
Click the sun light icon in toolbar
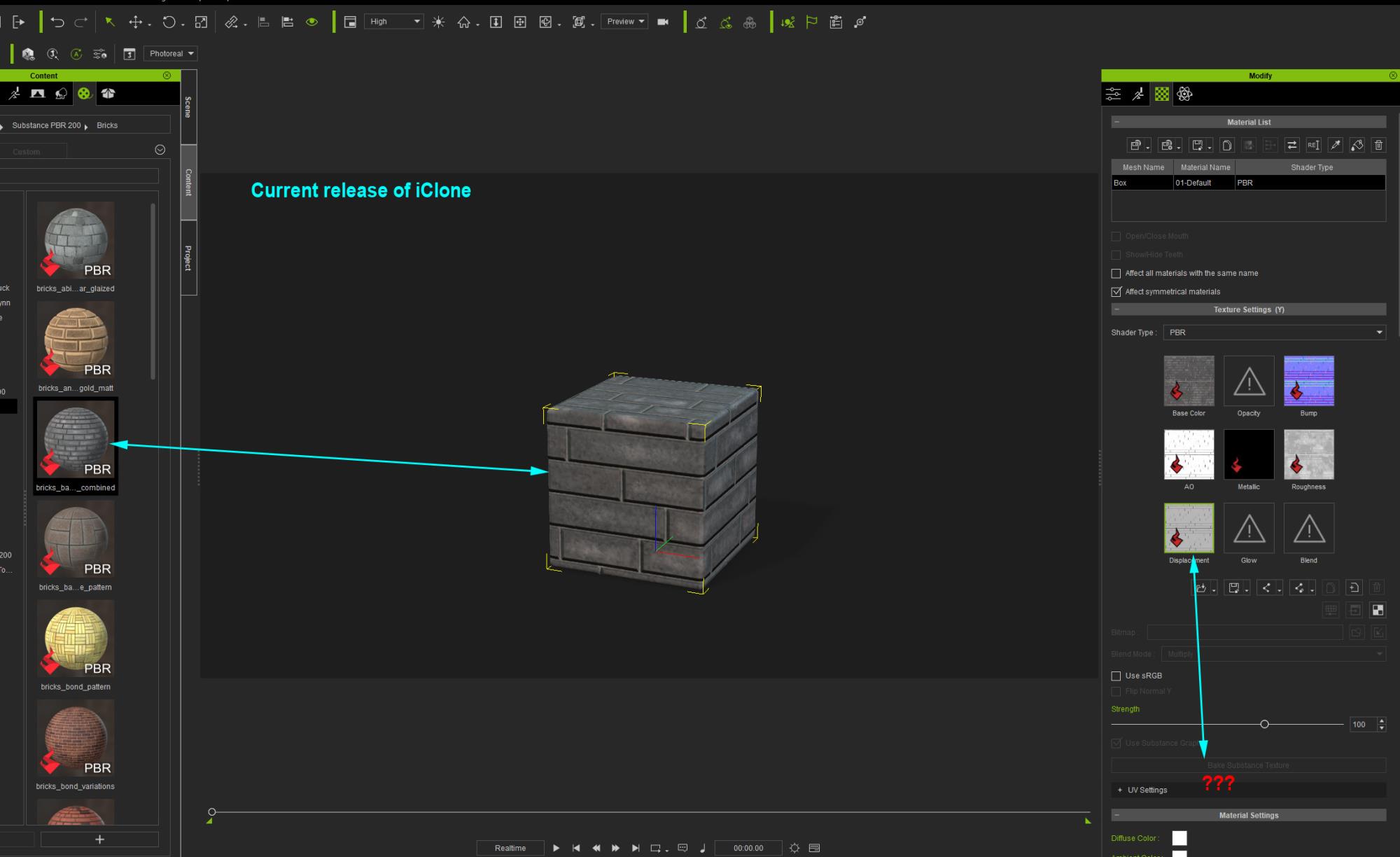pos(438,22)
